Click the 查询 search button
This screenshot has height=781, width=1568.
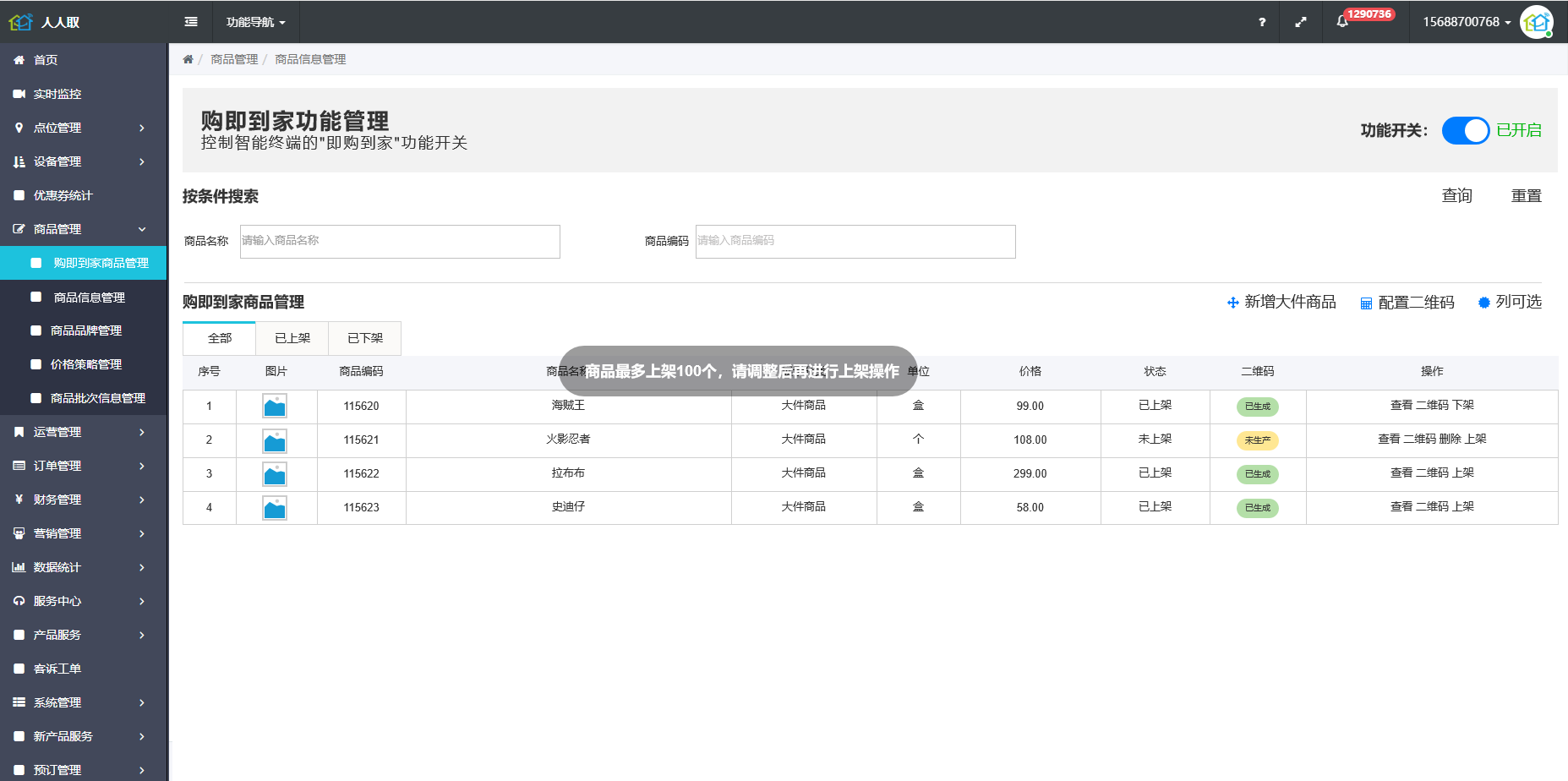[x=1456, y=196]
